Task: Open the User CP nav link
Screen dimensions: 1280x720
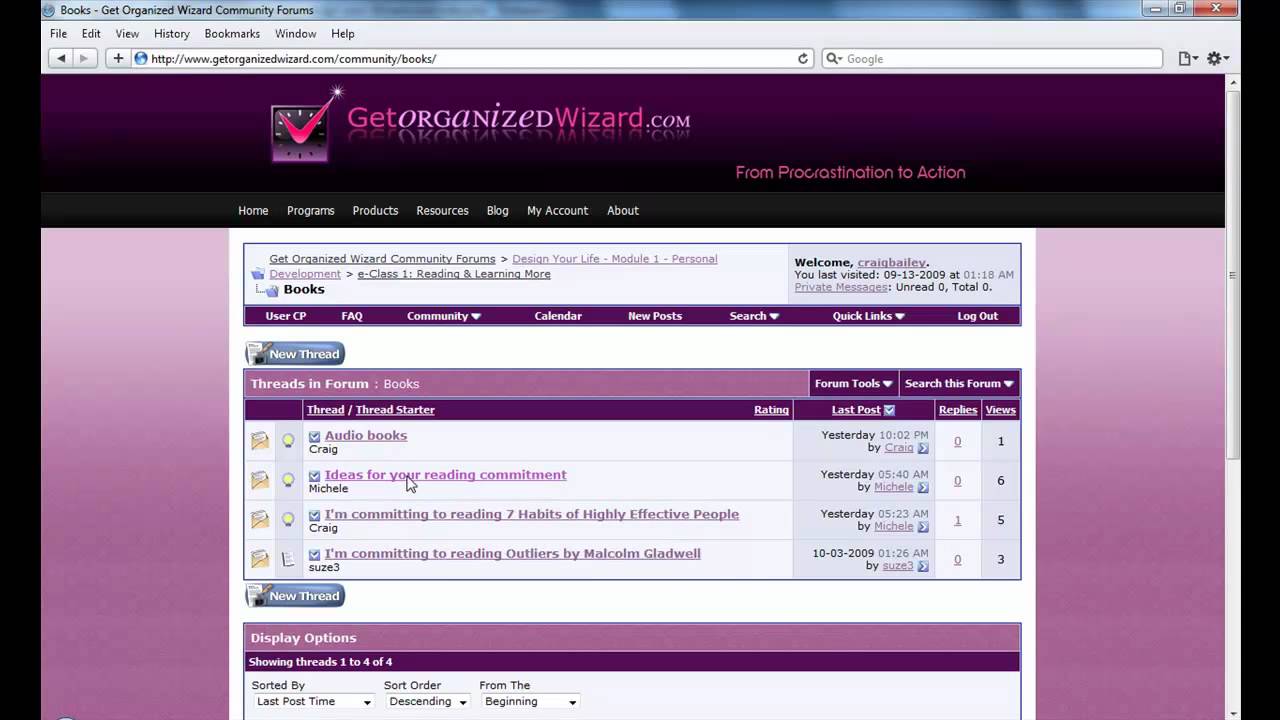Action: click(x=286, y=316)
